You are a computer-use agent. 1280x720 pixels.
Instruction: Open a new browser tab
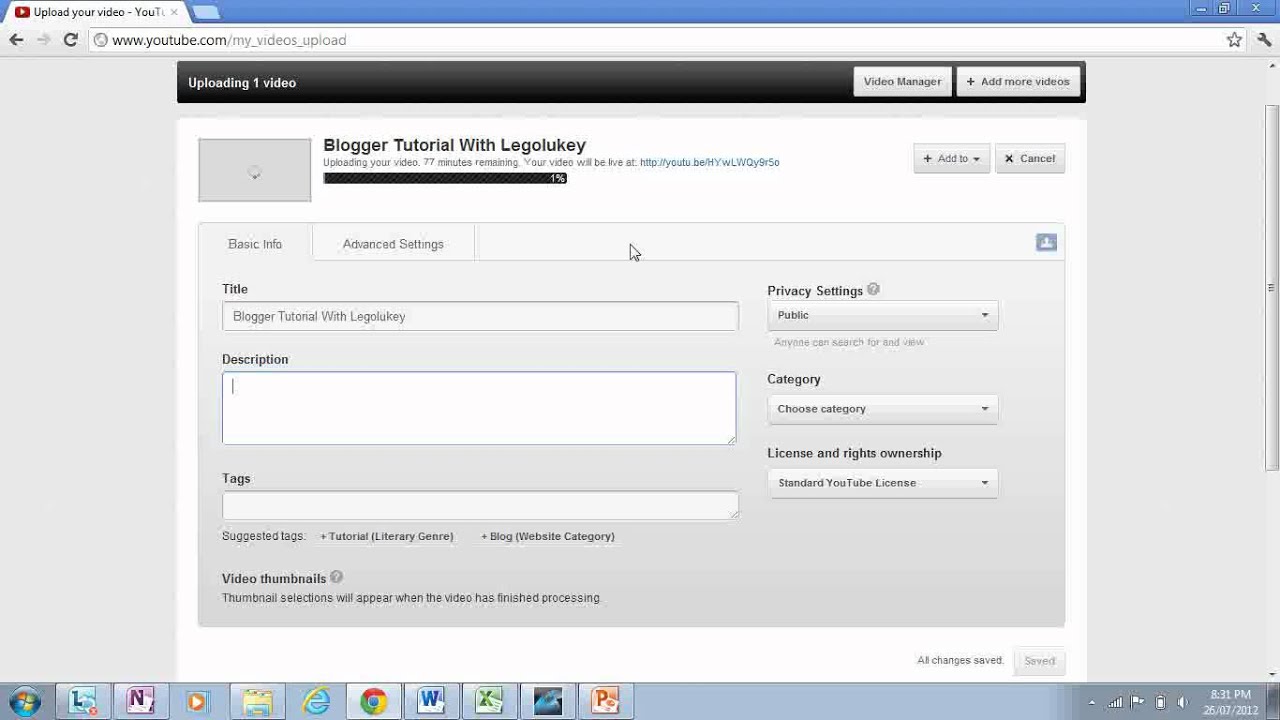click(x=205, y=12)
